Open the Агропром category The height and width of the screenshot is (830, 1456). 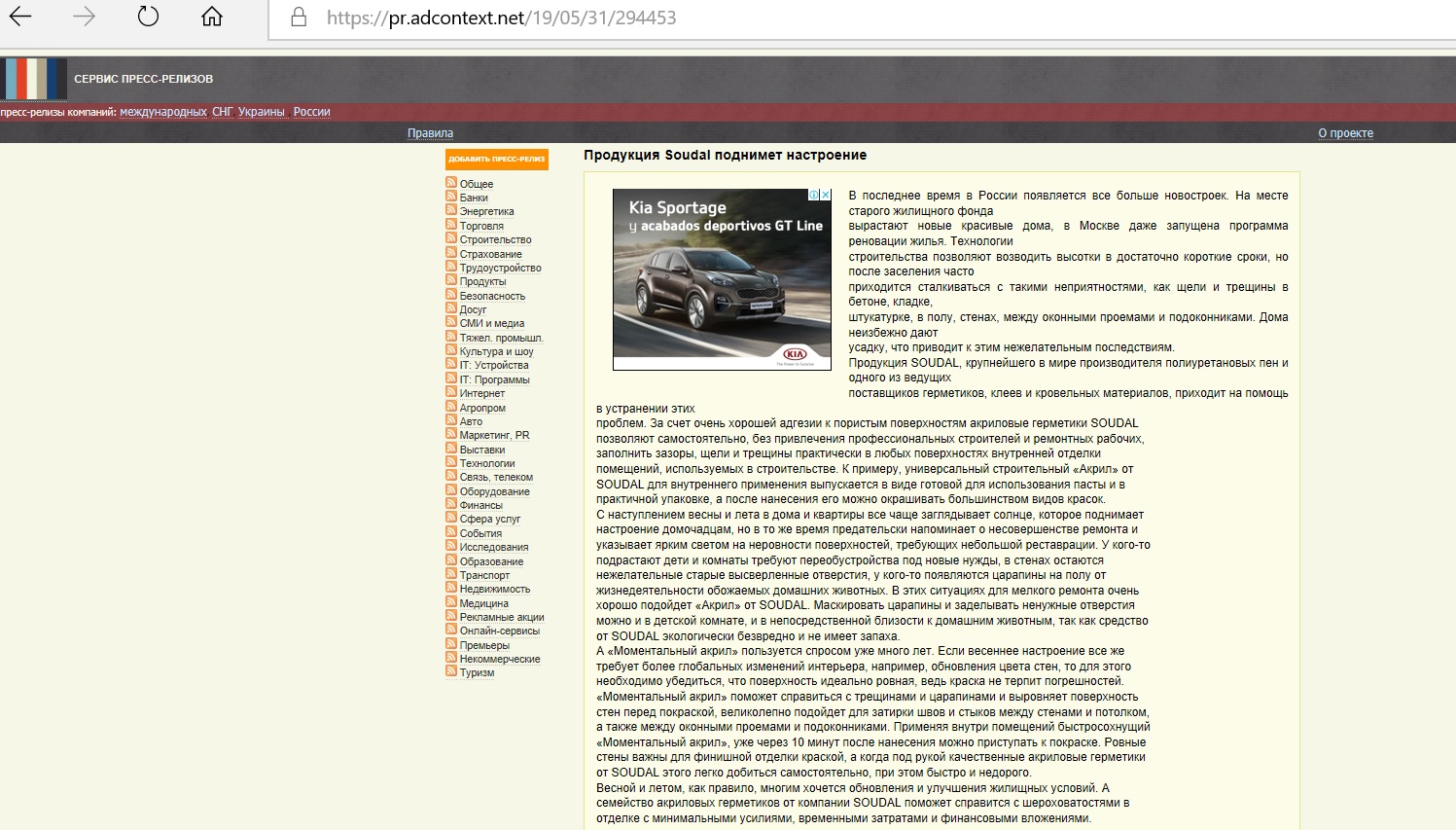(x=482, y=408)
